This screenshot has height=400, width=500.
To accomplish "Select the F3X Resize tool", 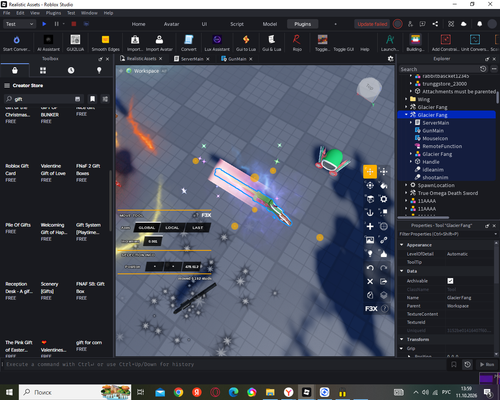I will point(384,172).
